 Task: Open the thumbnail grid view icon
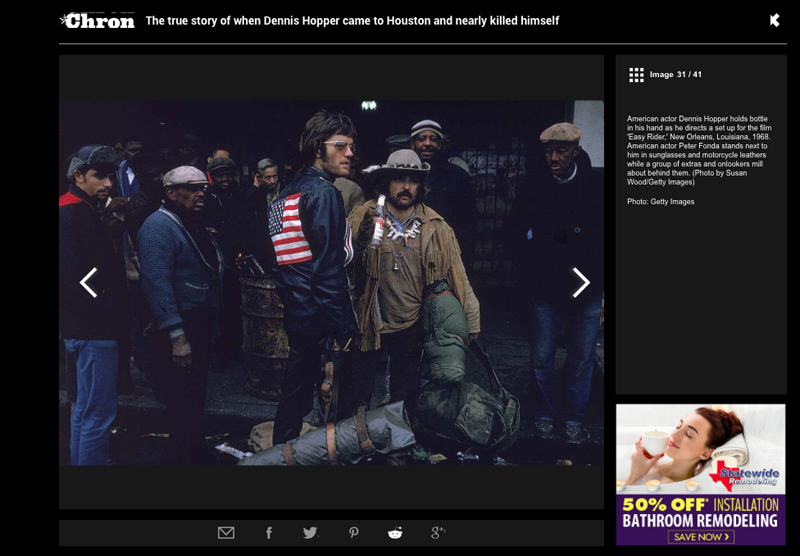(x=636, y=75)
